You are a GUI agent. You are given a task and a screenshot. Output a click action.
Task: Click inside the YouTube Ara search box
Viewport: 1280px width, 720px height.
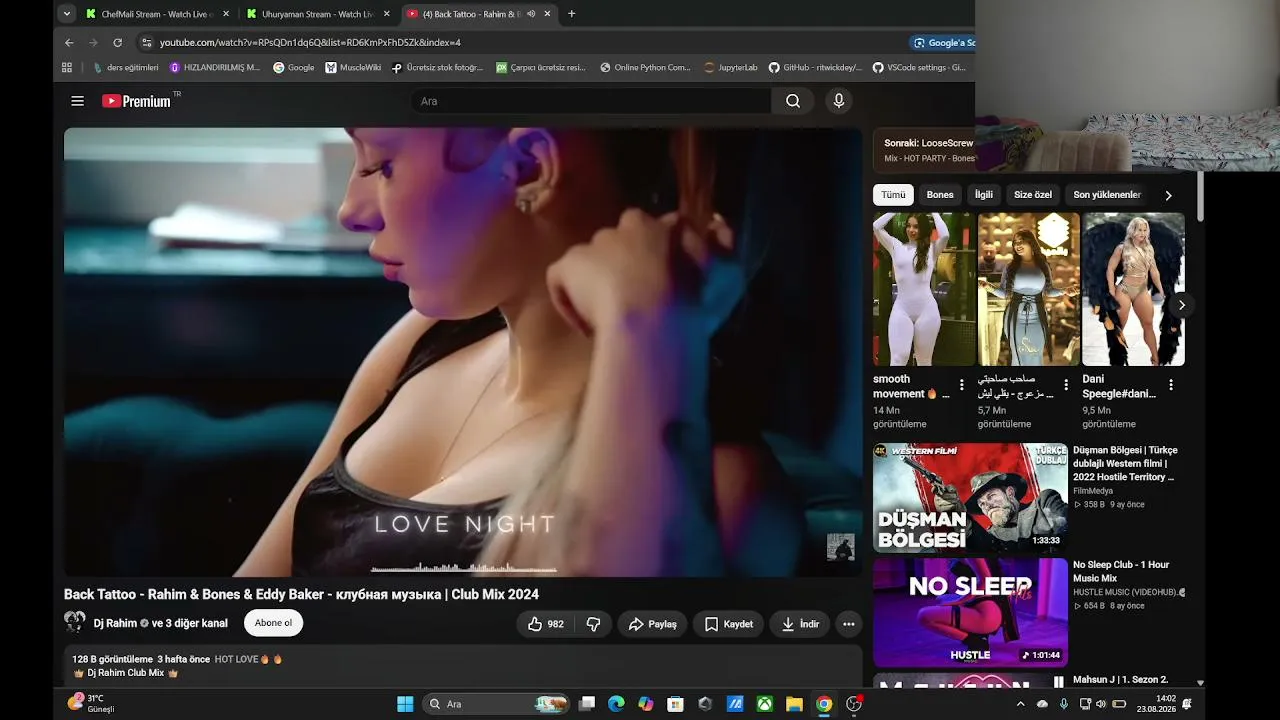pos(590,101)
